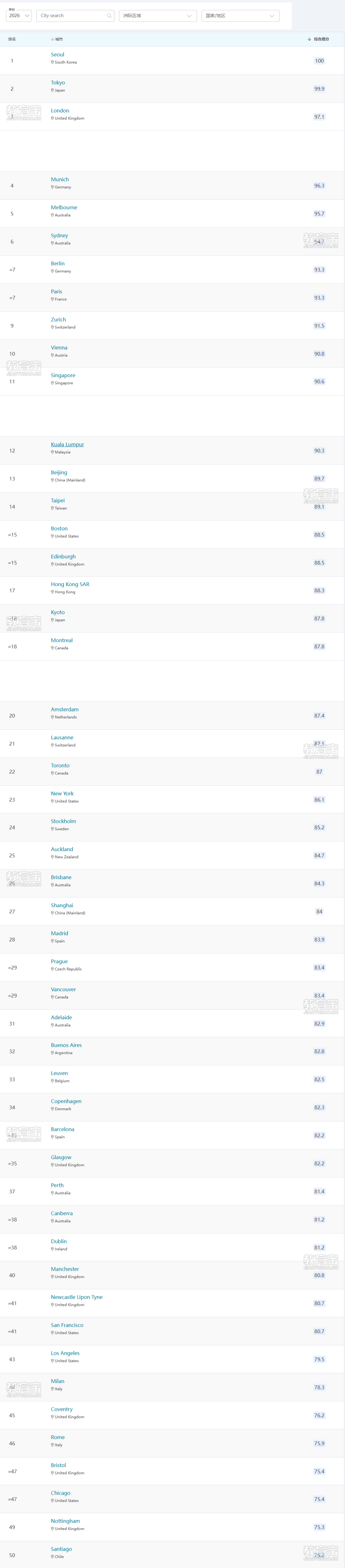Image resolution: width=345 pixels, height=1568 pixels.
Task: Click location pin icon beside Hong Kong
Action: tap(52, 592)
